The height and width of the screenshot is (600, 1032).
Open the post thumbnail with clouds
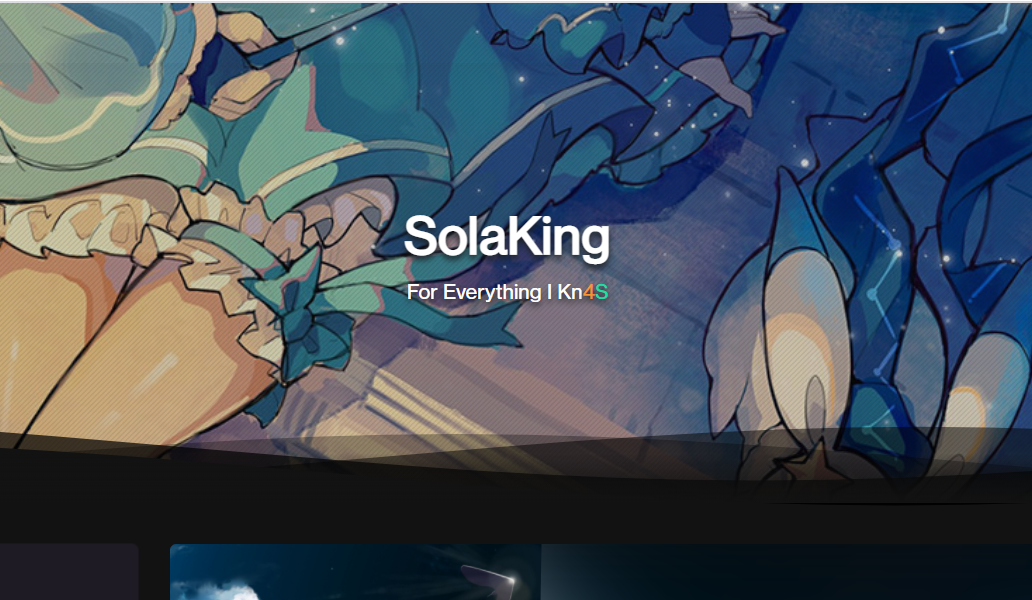[x=355, y=572]
